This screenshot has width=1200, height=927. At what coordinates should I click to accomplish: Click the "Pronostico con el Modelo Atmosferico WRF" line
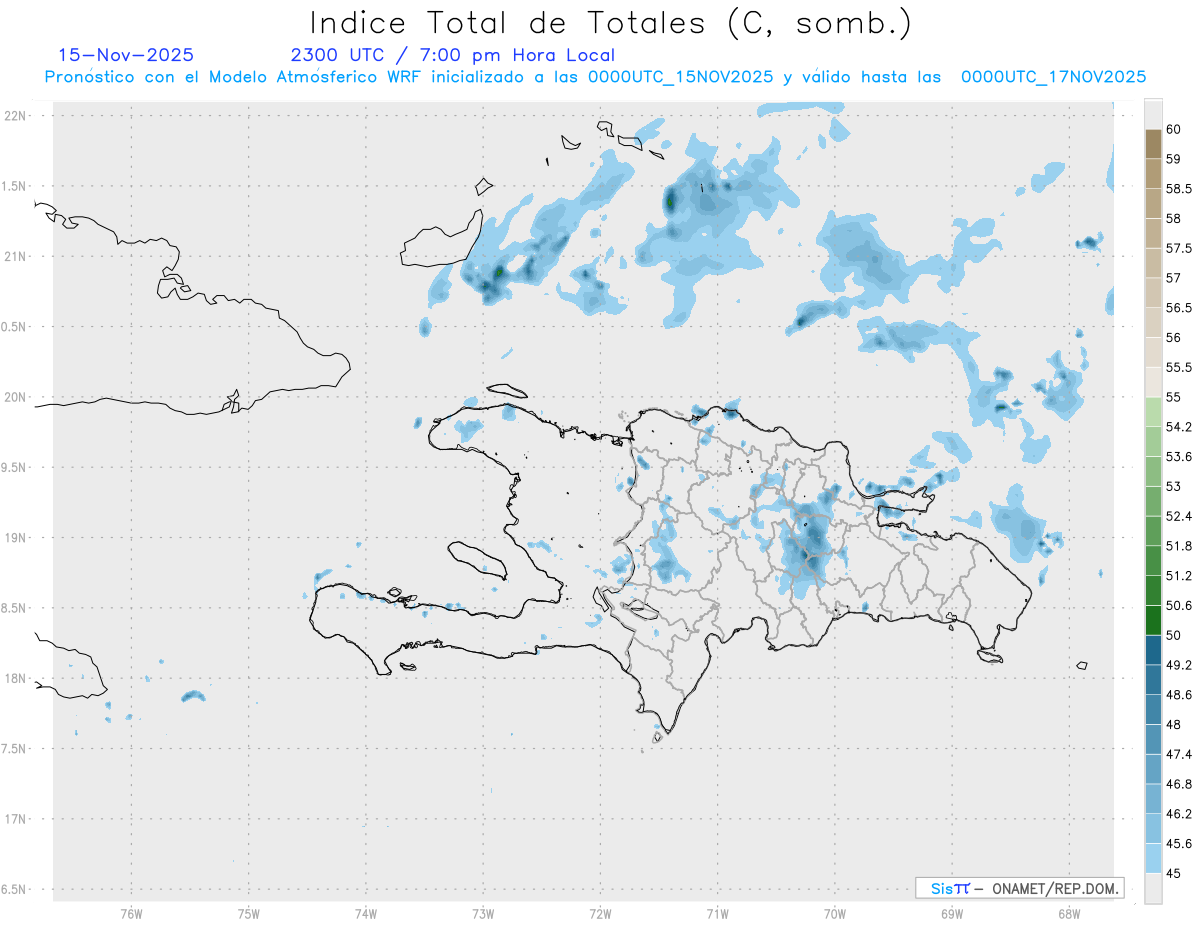pyautogui.click(x=595, y=77)
